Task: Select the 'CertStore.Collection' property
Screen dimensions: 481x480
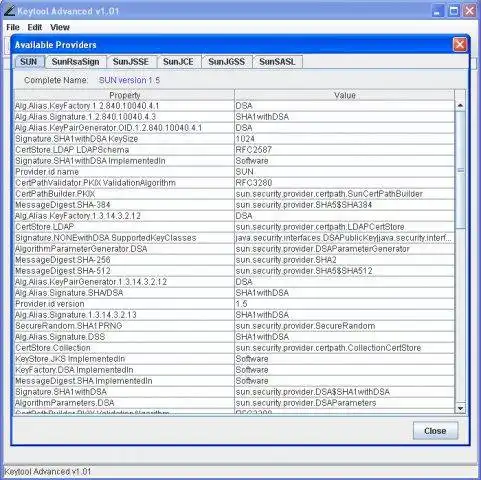Action: coord(124,348)
